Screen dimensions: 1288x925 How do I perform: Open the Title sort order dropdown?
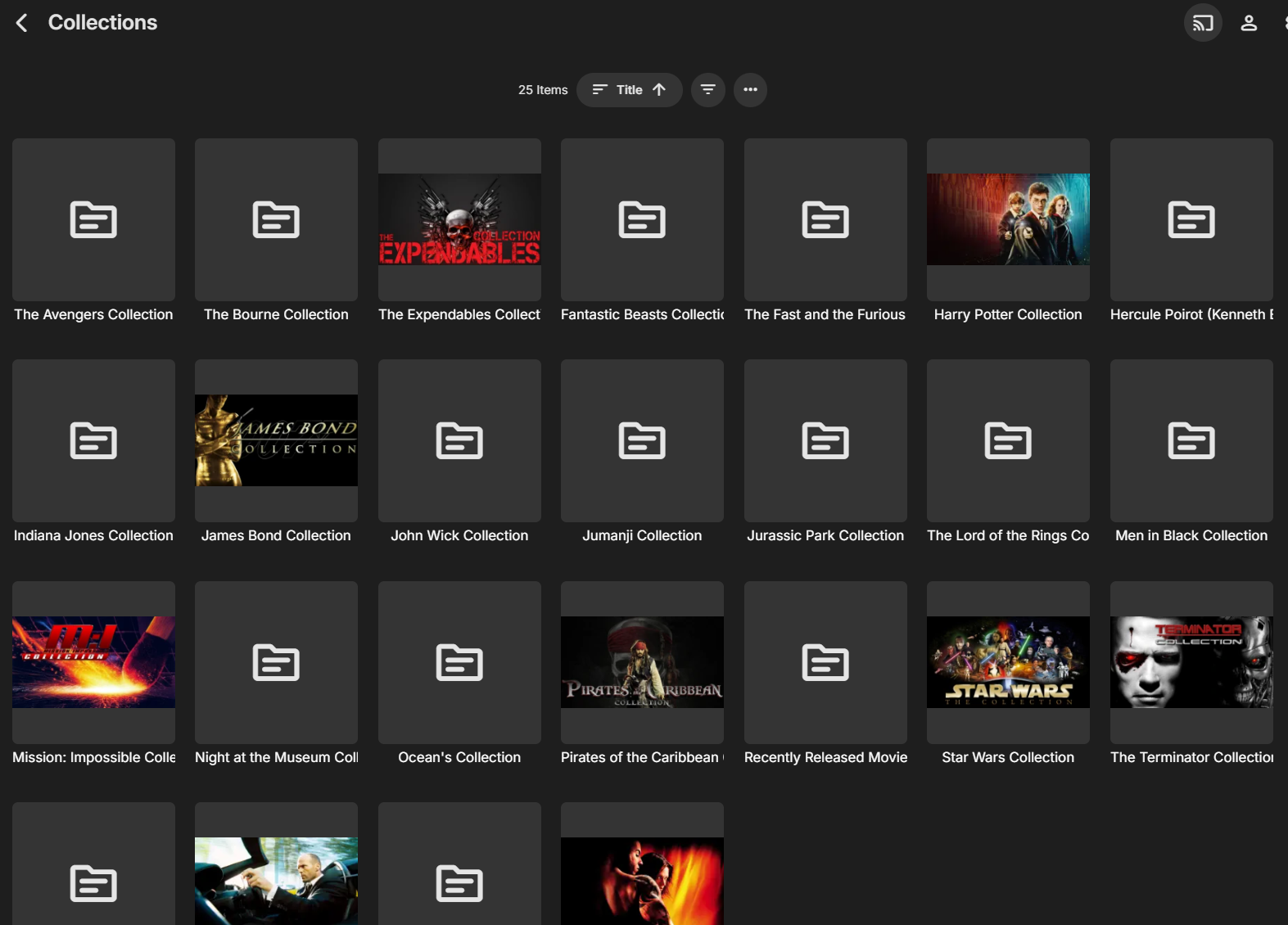pos(629,90)
